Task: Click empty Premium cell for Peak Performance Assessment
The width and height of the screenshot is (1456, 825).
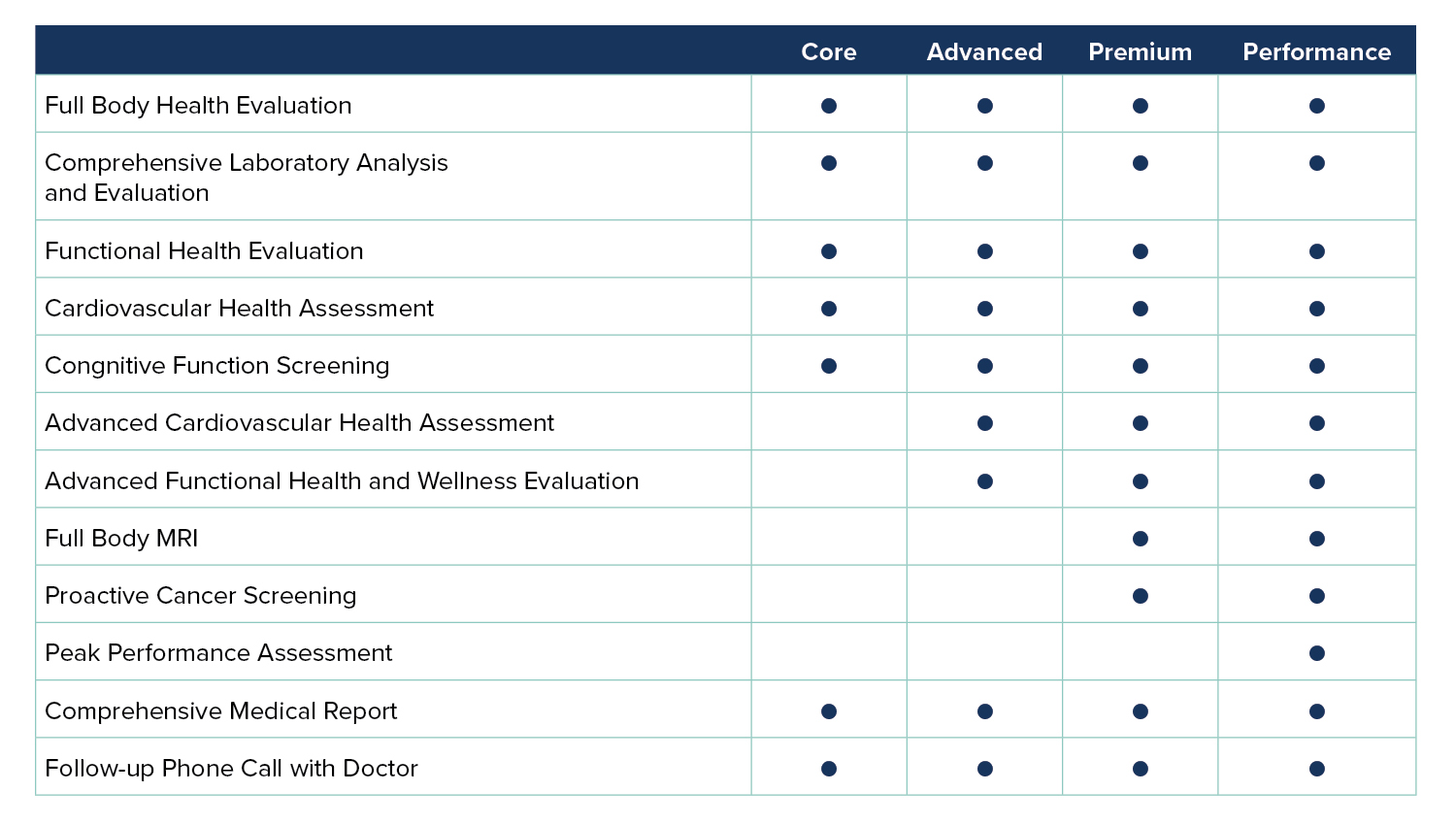Action: click(x=1141, y=653)
